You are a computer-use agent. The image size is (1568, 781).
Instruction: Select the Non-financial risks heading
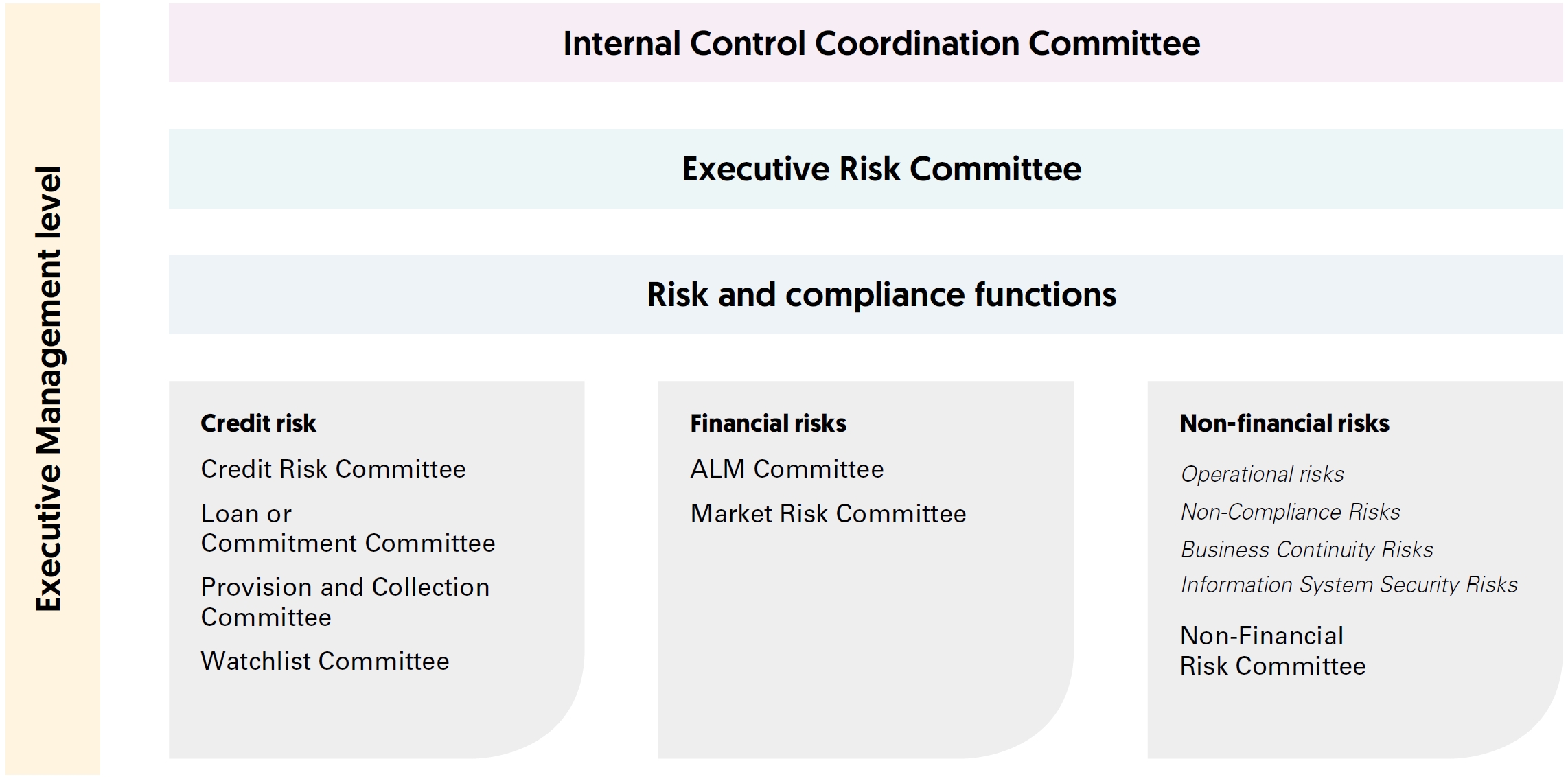click(x=1284, y=423)
